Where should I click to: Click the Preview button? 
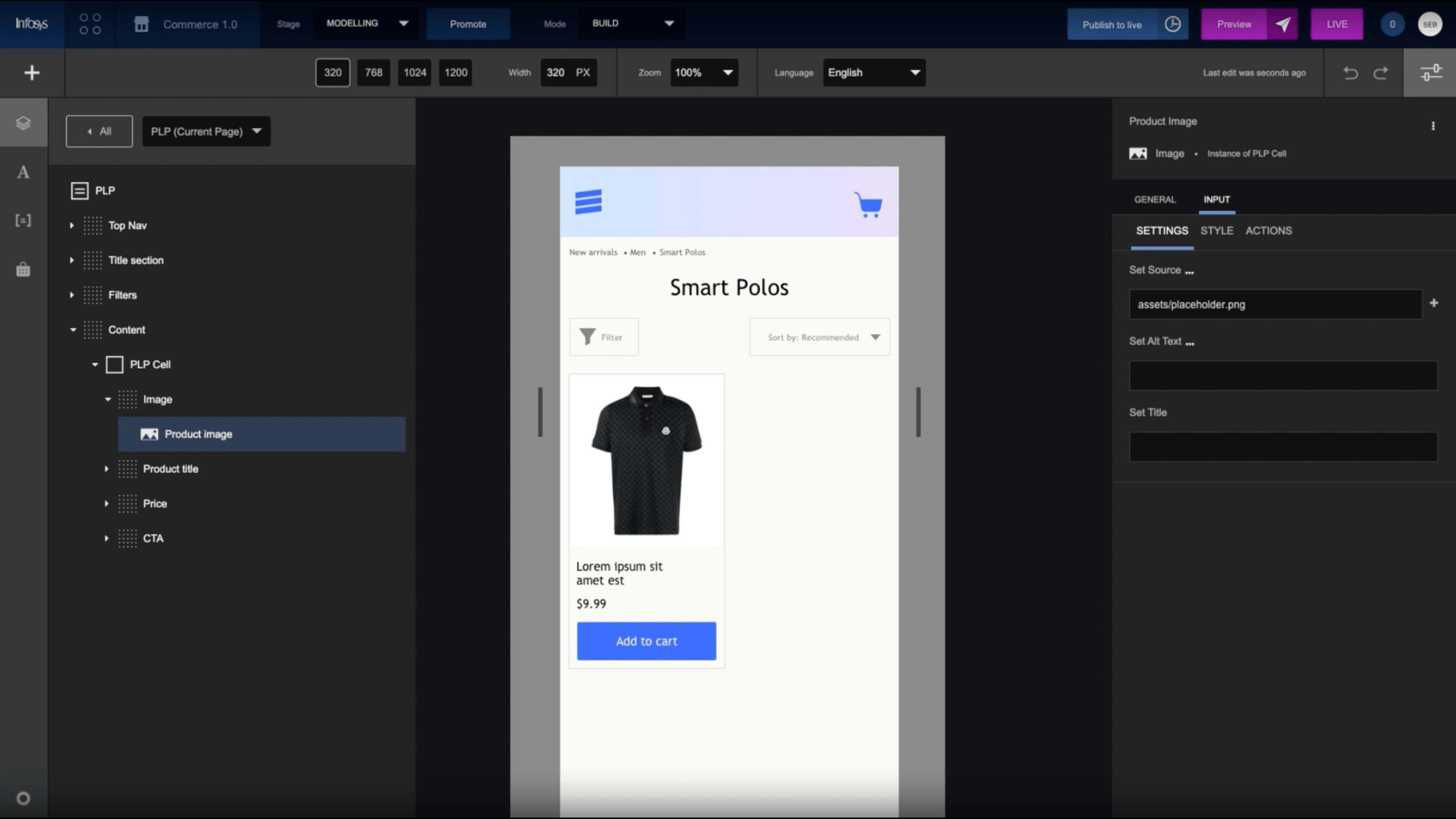[1234, 24]
